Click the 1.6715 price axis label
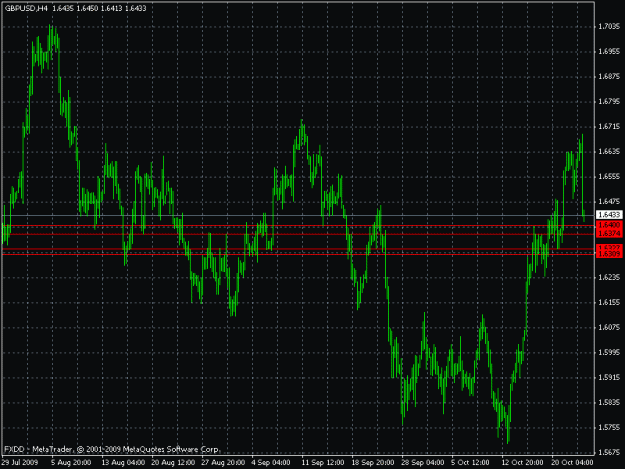Screen dimensions: 625x469 (609, 127)
